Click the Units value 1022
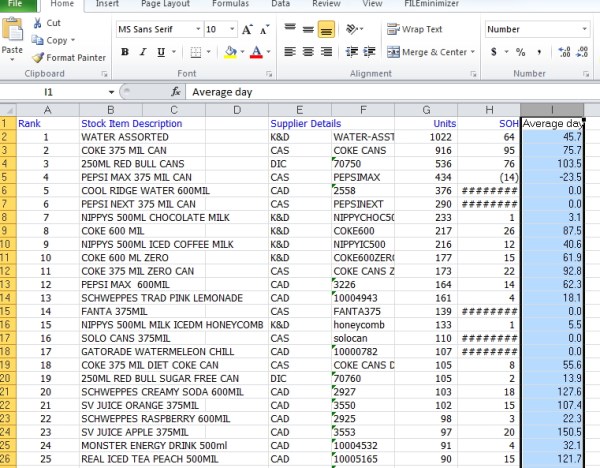Viewport: 600px width, 468px height. click(x=440, y=137)
